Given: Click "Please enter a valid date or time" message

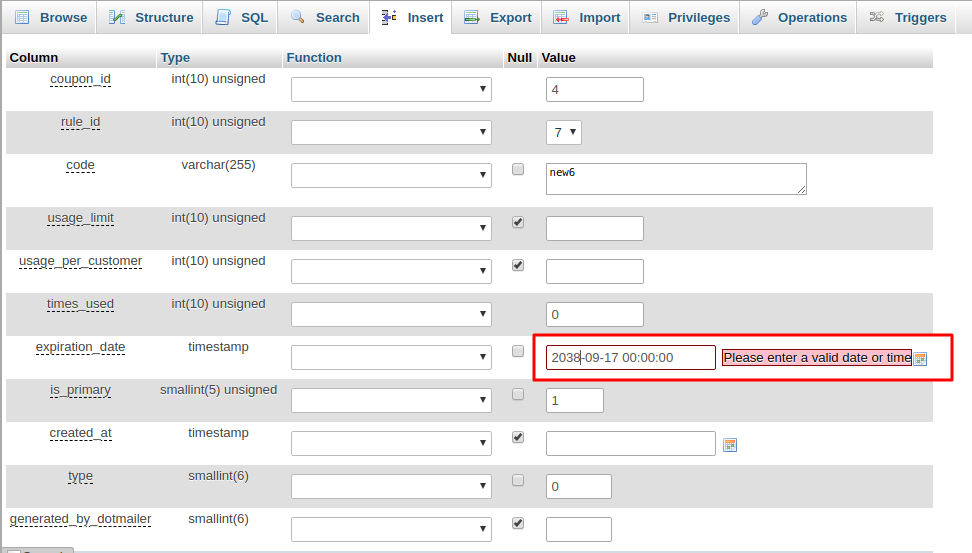Looking at the screenshot, I should (x=817, y=358).
